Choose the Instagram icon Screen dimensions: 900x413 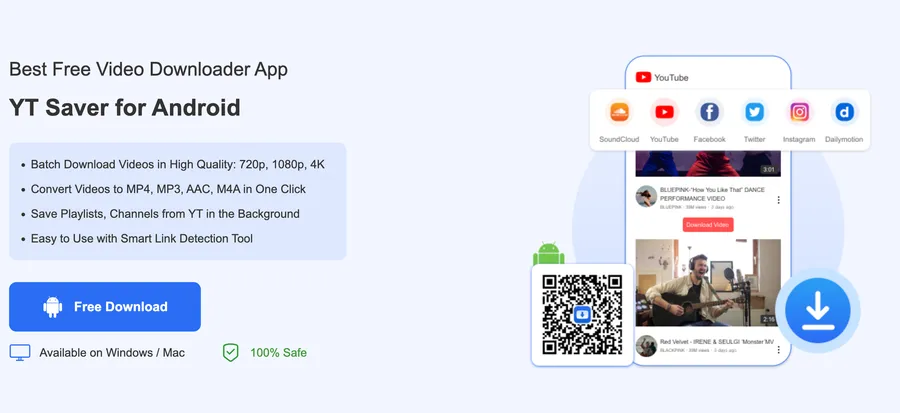point(799,112)
